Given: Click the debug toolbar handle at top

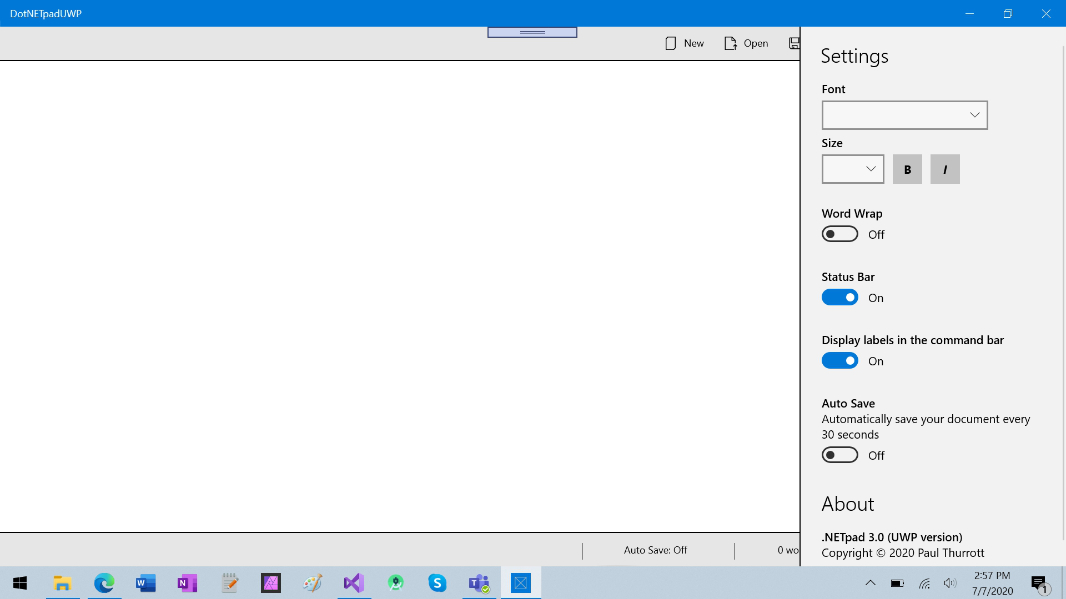Looking at the screenshot, I should tap(532, 32).
